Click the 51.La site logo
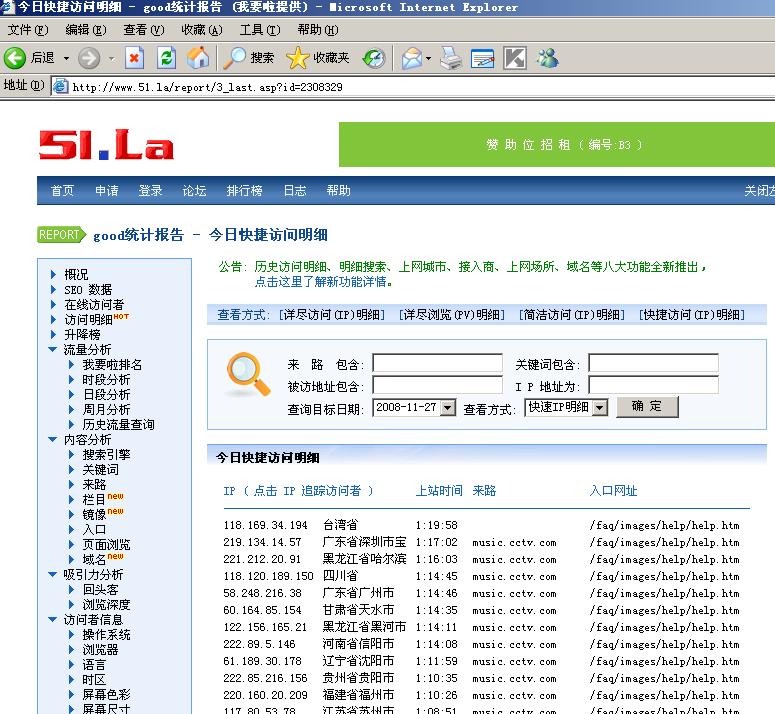 [106, 144]
